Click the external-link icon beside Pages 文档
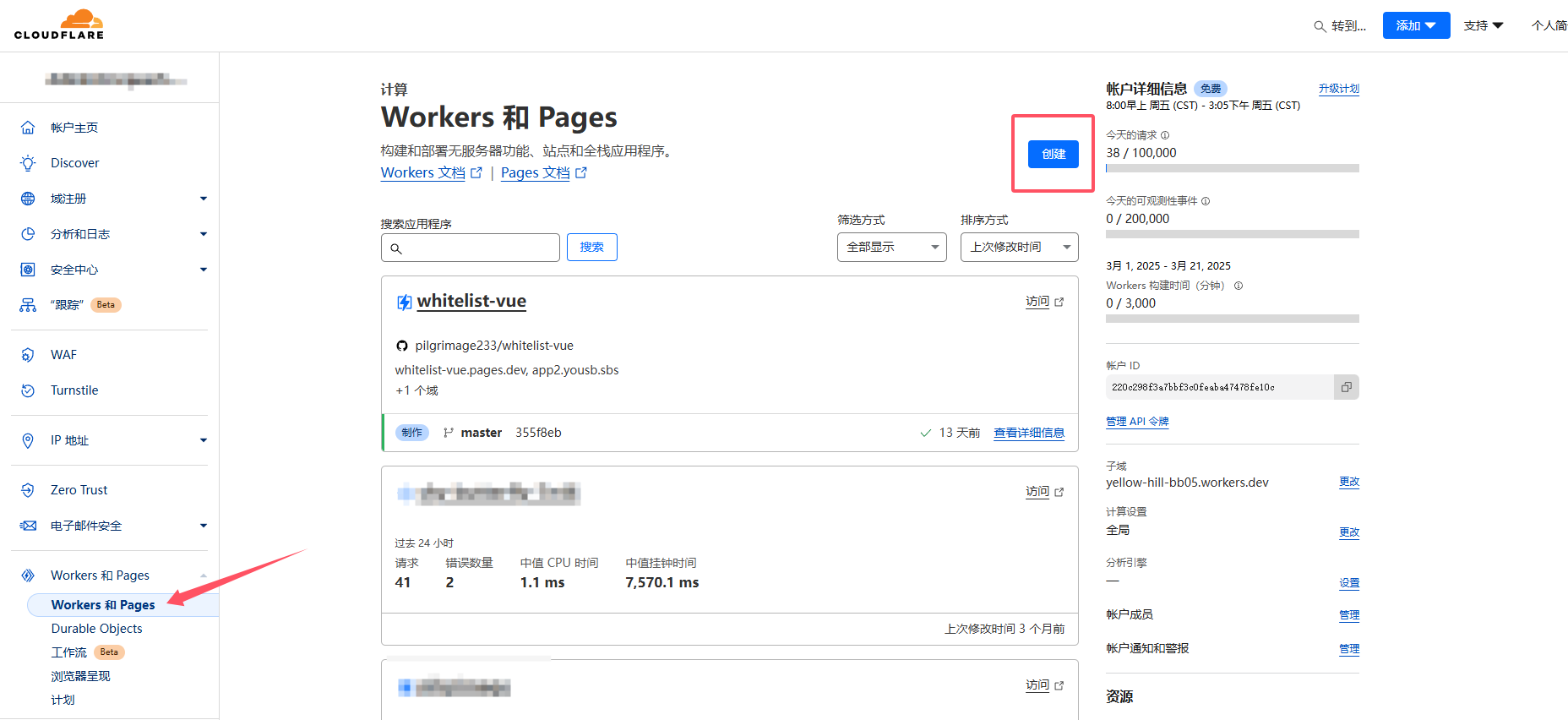 581,172
